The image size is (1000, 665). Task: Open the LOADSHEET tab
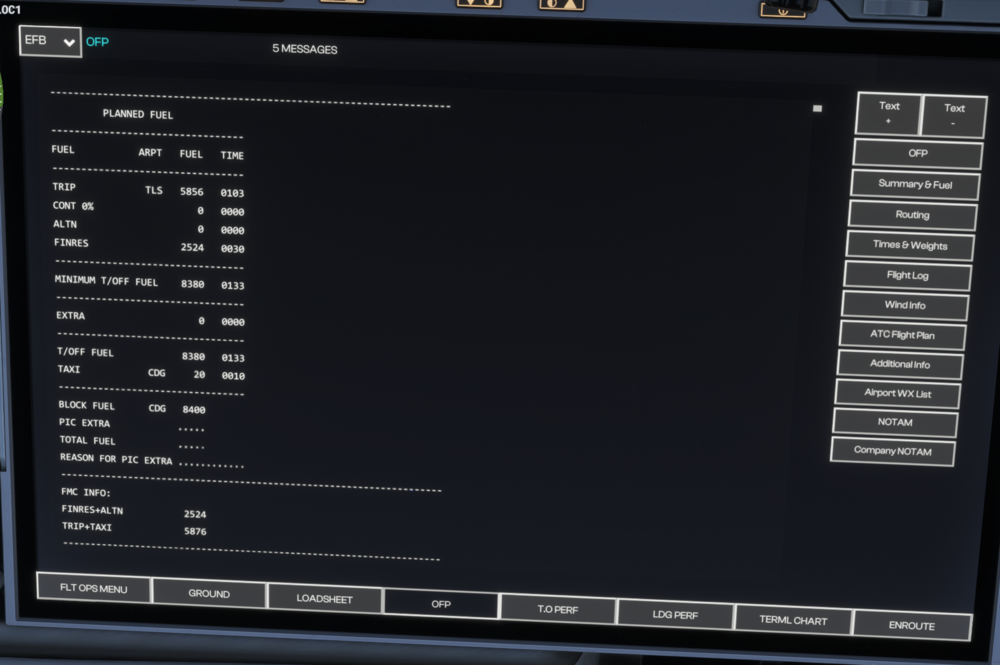(325, 599)
